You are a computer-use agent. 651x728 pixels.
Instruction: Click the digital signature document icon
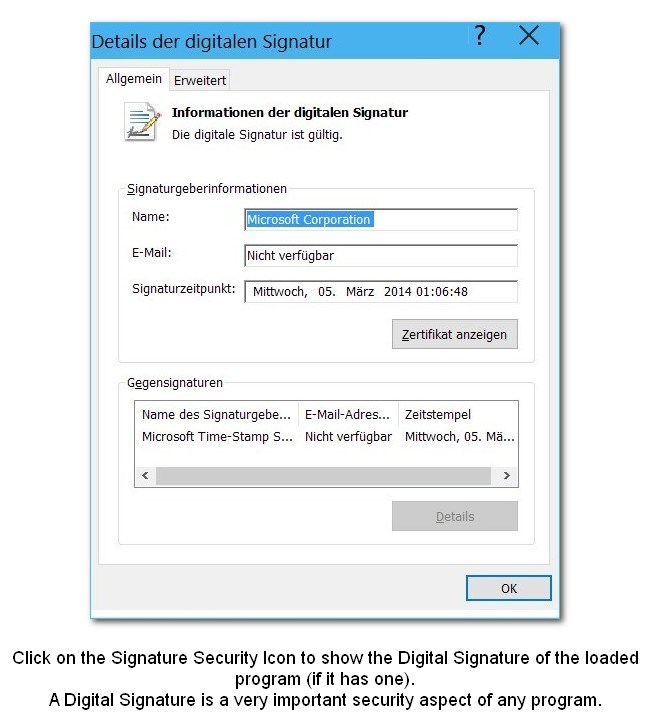[142, 121]
